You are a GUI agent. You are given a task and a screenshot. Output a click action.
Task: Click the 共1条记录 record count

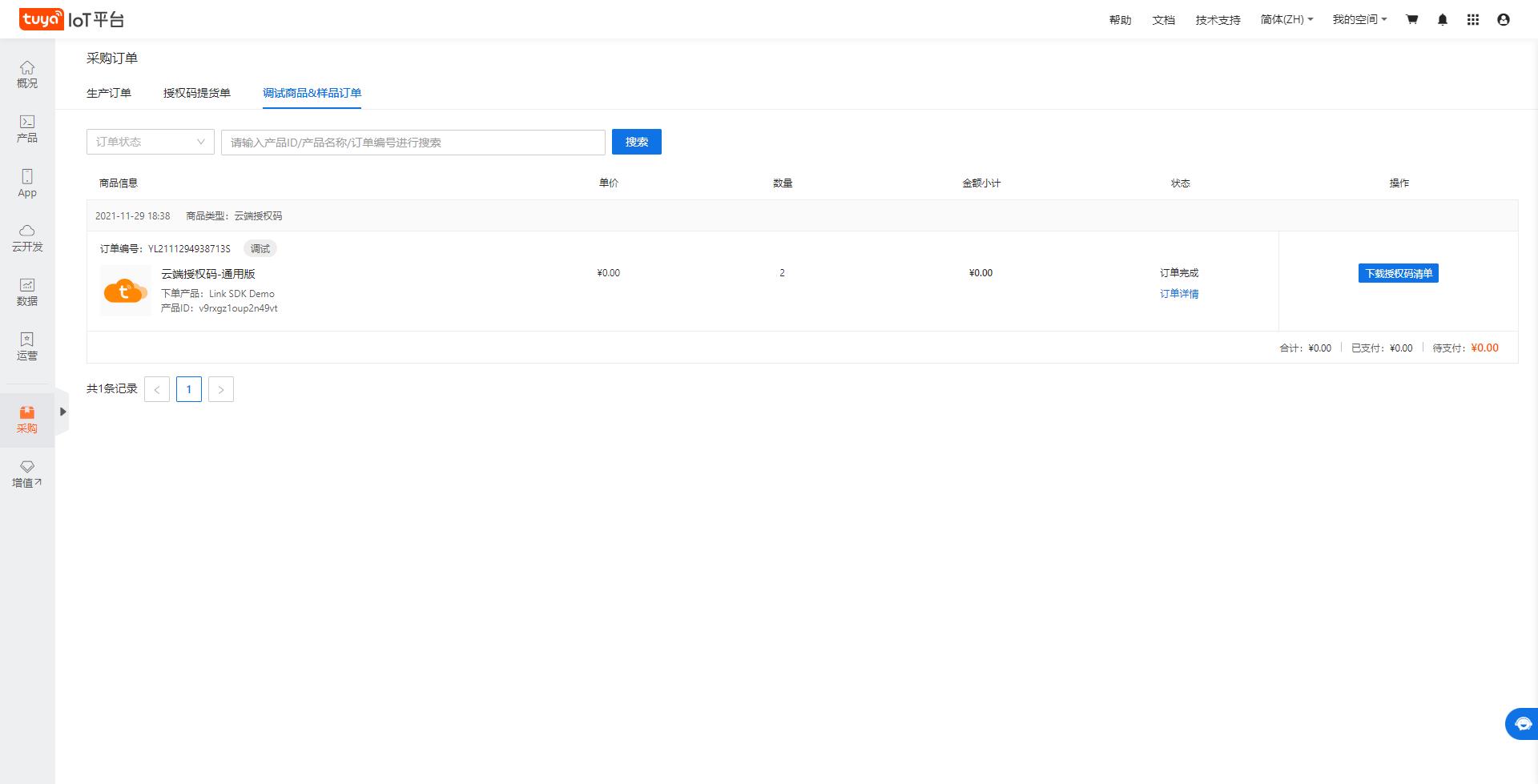tap(112, 388)
